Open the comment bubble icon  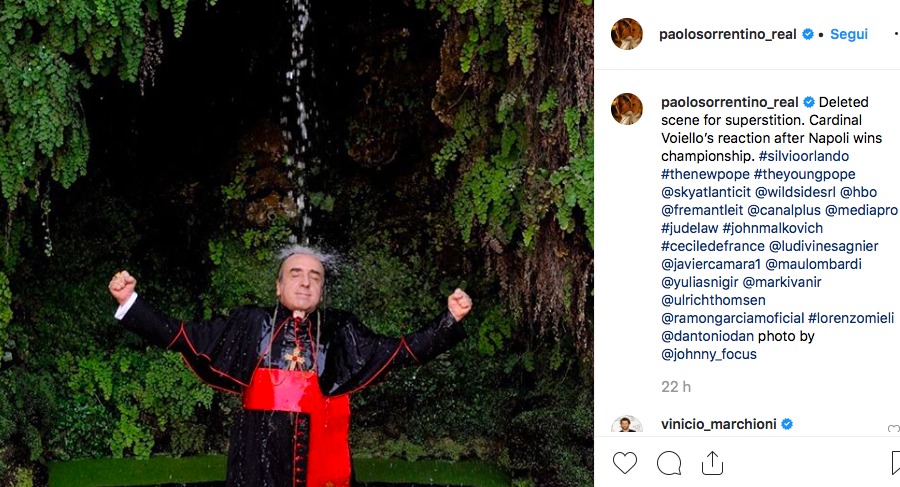pyautogui.click(x=669, y=463)
